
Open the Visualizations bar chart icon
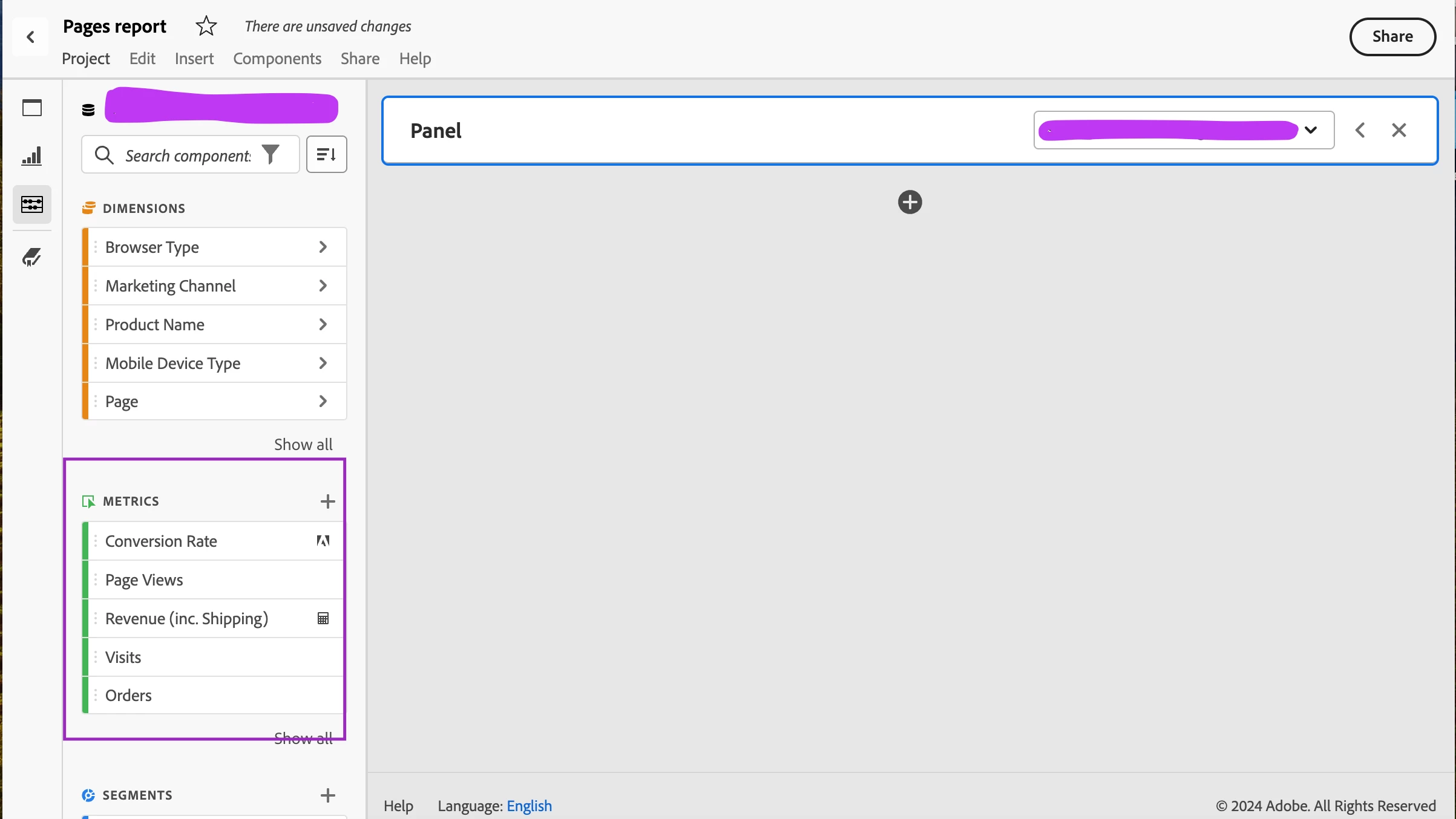point(31,156)
